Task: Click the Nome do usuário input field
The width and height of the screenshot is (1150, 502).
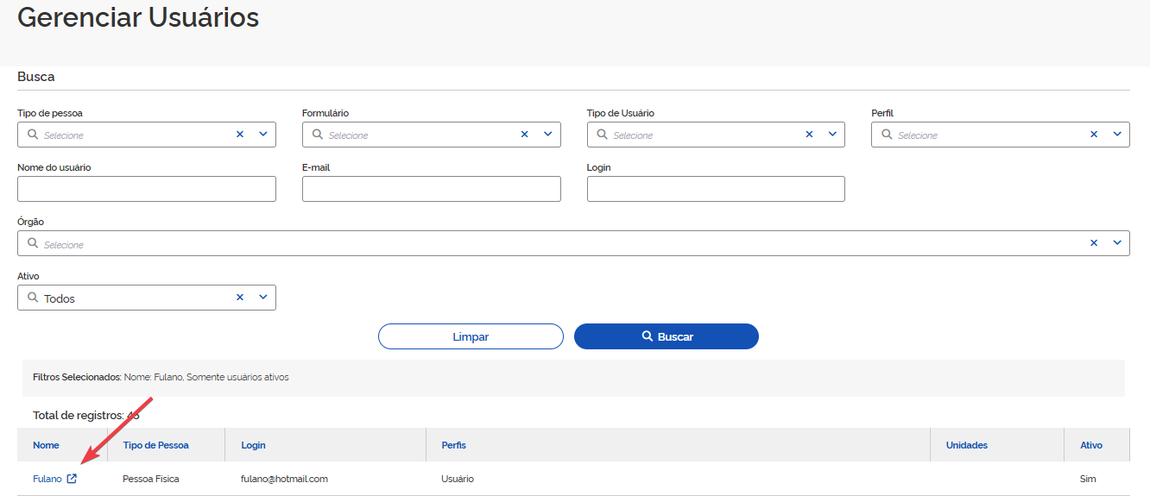Action: [x=146, y=189]
